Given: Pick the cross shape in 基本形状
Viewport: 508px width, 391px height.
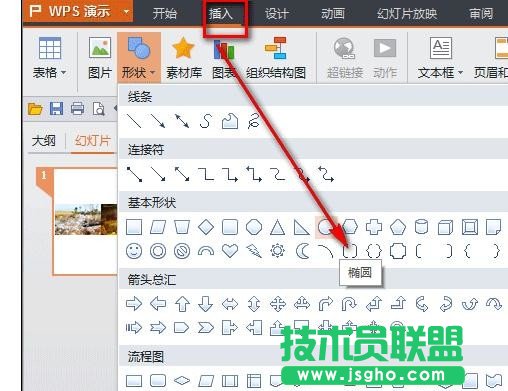Looking at the screenshot, I should [x=374, y=227].
